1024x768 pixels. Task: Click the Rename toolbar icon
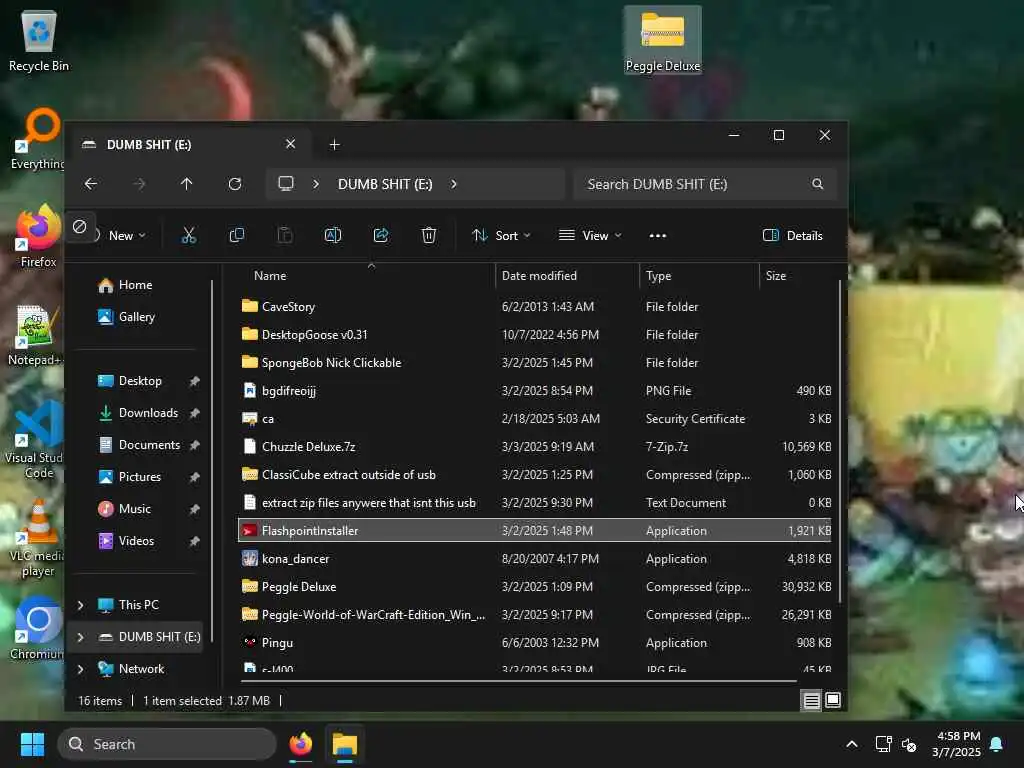(x=332, y=236)
